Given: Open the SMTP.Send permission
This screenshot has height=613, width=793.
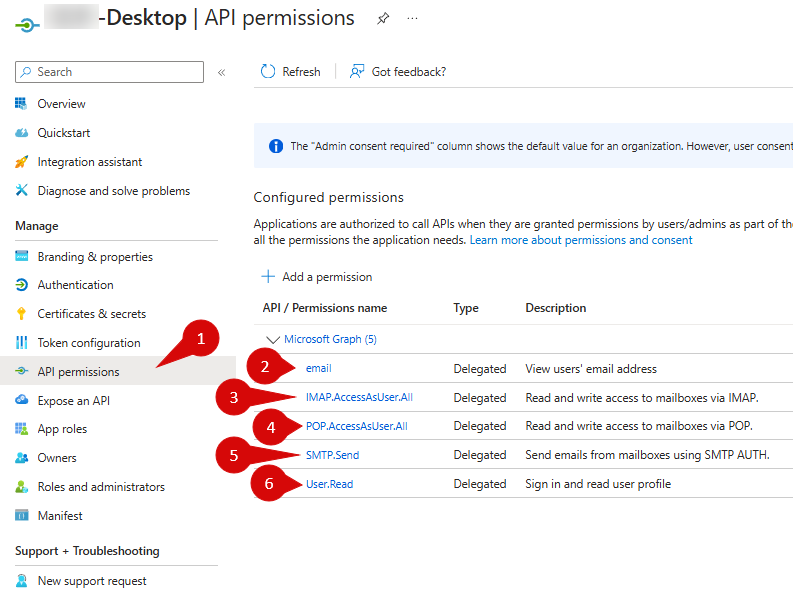Looking at the screenshot, I should 332,455.
